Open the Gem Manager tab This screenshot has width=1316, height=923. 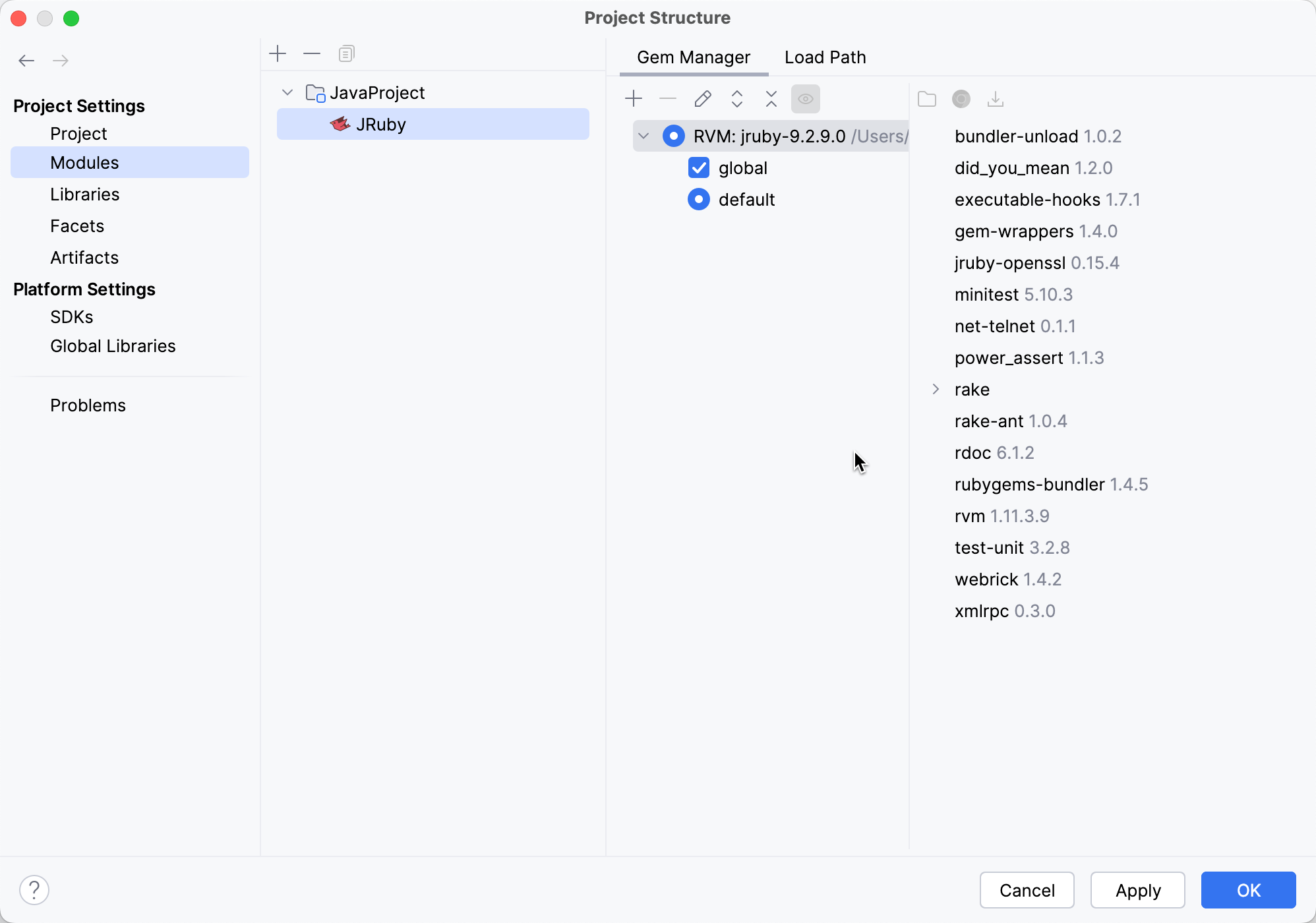pos(693,57)
